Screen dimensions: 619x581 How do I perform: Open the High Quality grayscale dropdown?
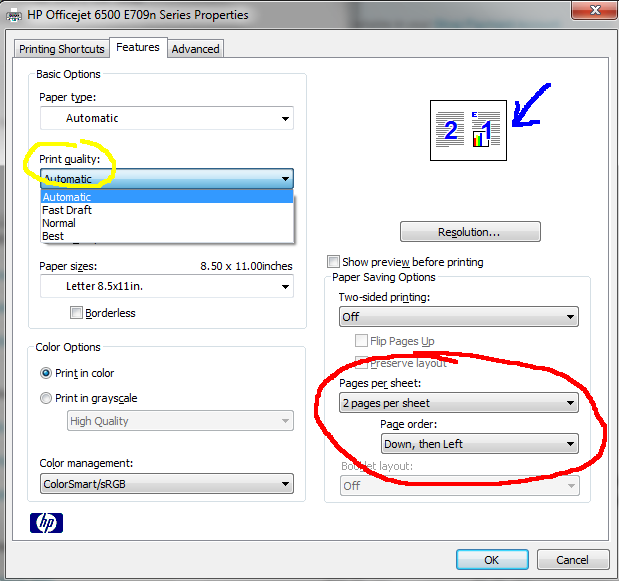point(180,421)
